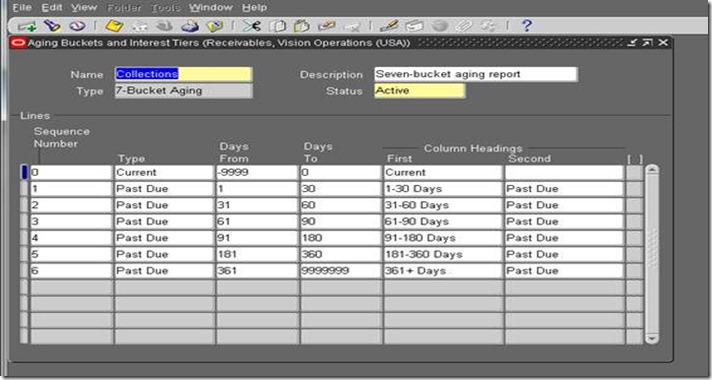Click the Oracle logo in the form title bar
The image size is (712, 380).
pos(19,43)
